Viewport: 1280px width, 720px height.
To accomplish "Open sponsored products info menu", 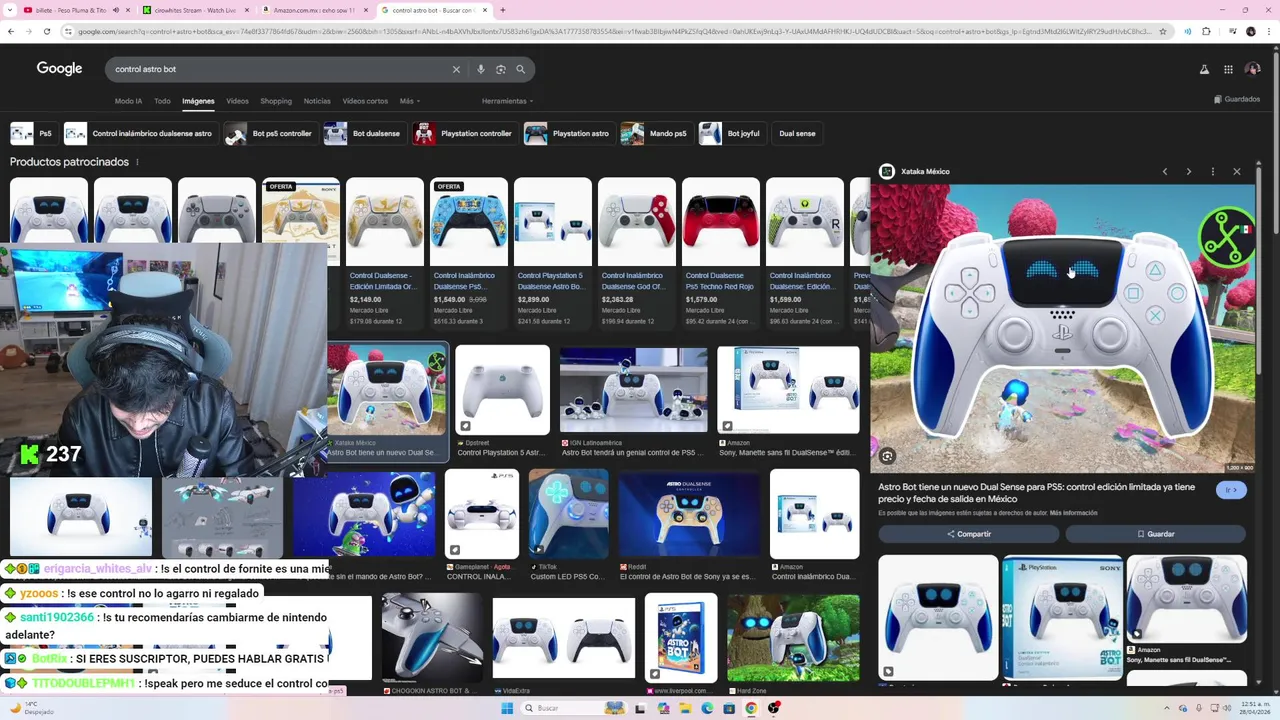I will [x=137, y=162].
